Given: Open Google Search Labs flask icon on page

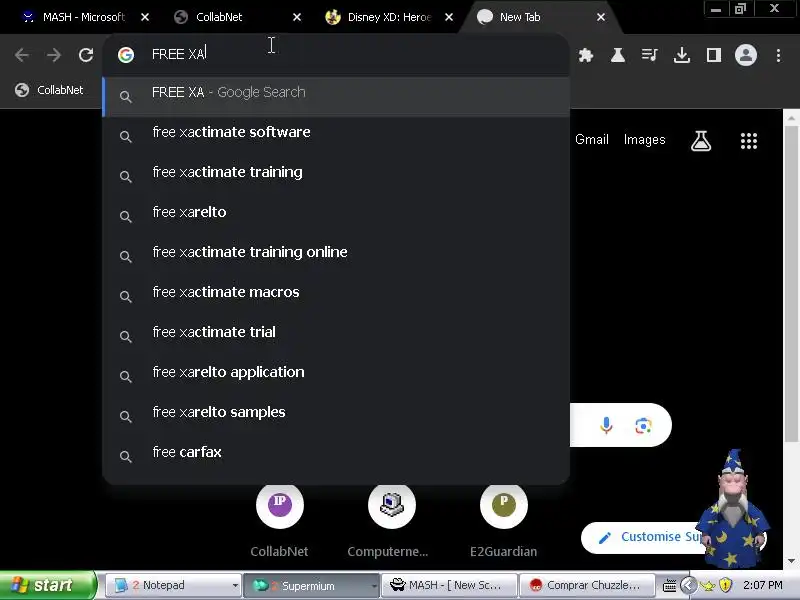Looking at the screenshot, I should pos(701,140).
